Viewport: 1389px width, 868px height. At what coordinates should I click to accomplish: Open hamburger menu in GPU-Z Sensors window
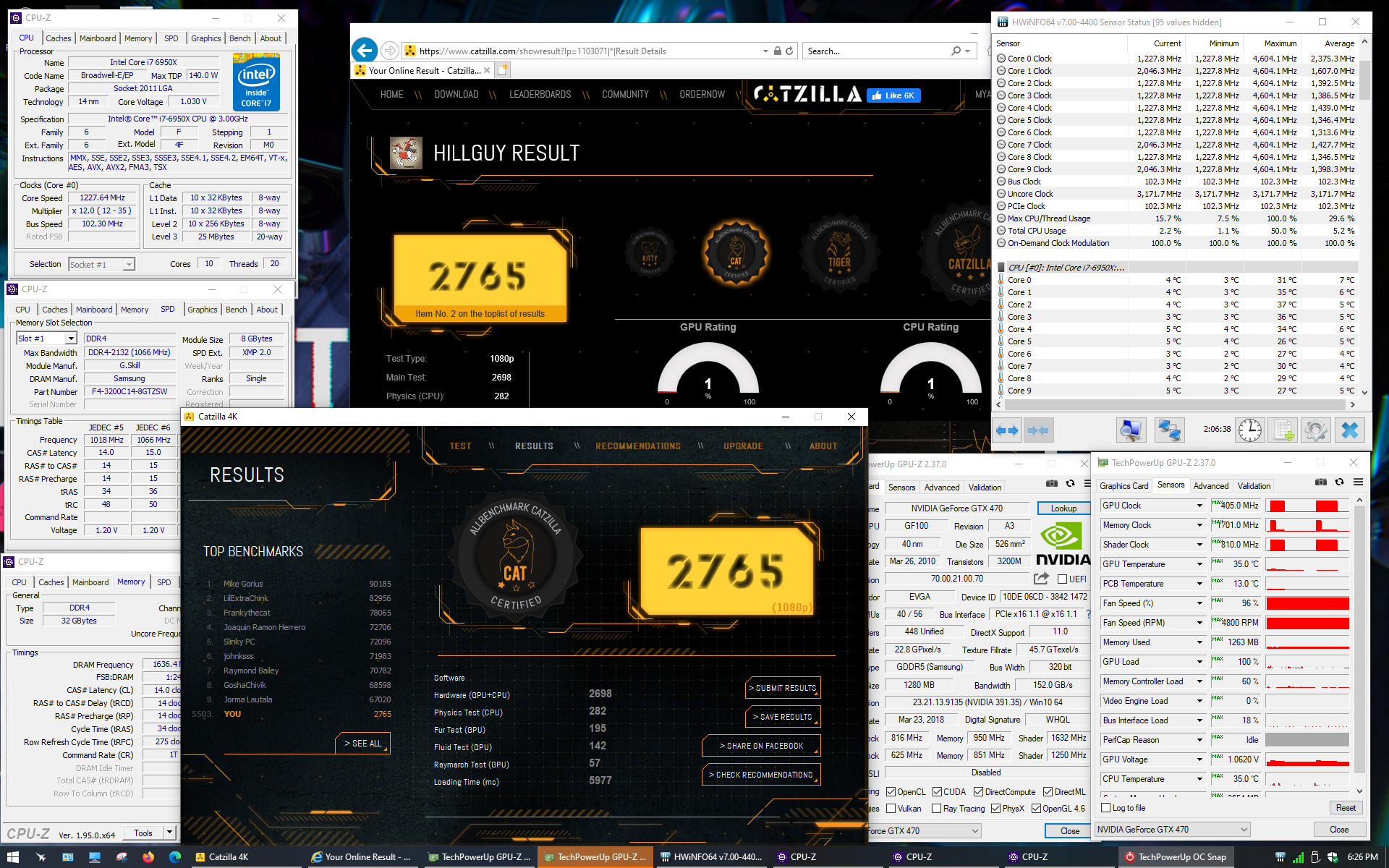click(x=1359, y=482)
